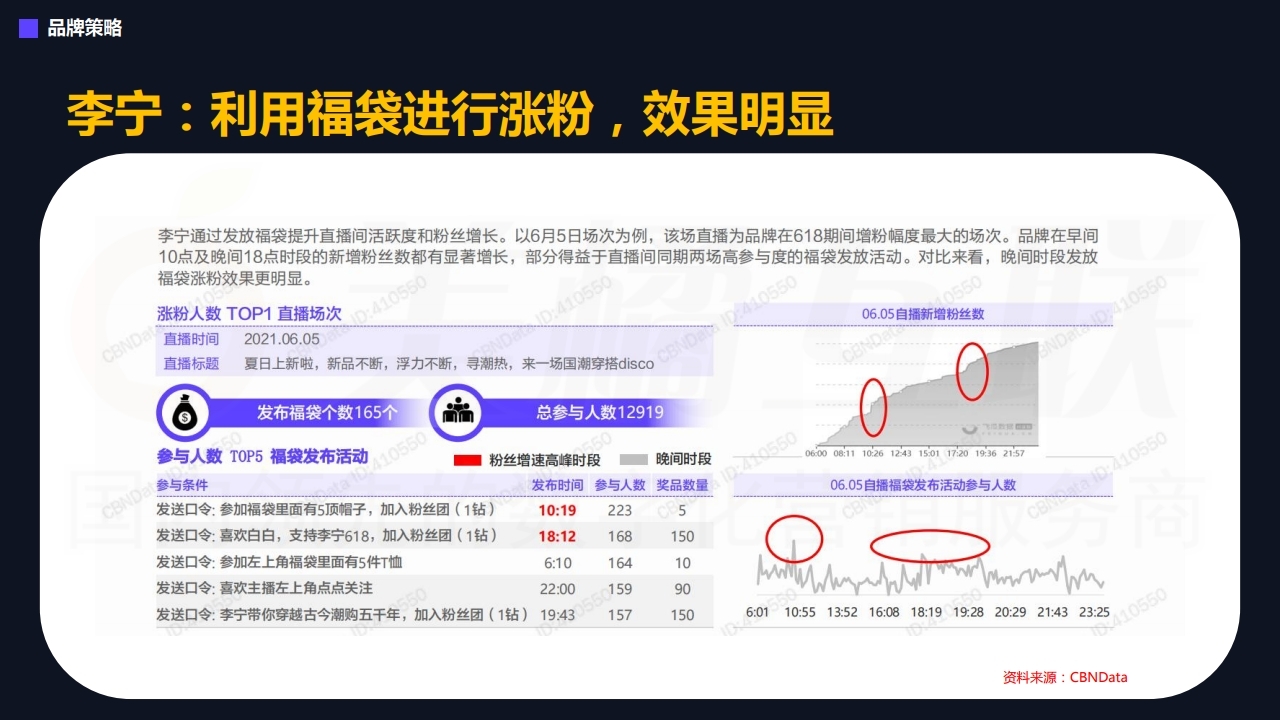Click the 参与人数 column header
1280x720 pixels.
[620, 485]
